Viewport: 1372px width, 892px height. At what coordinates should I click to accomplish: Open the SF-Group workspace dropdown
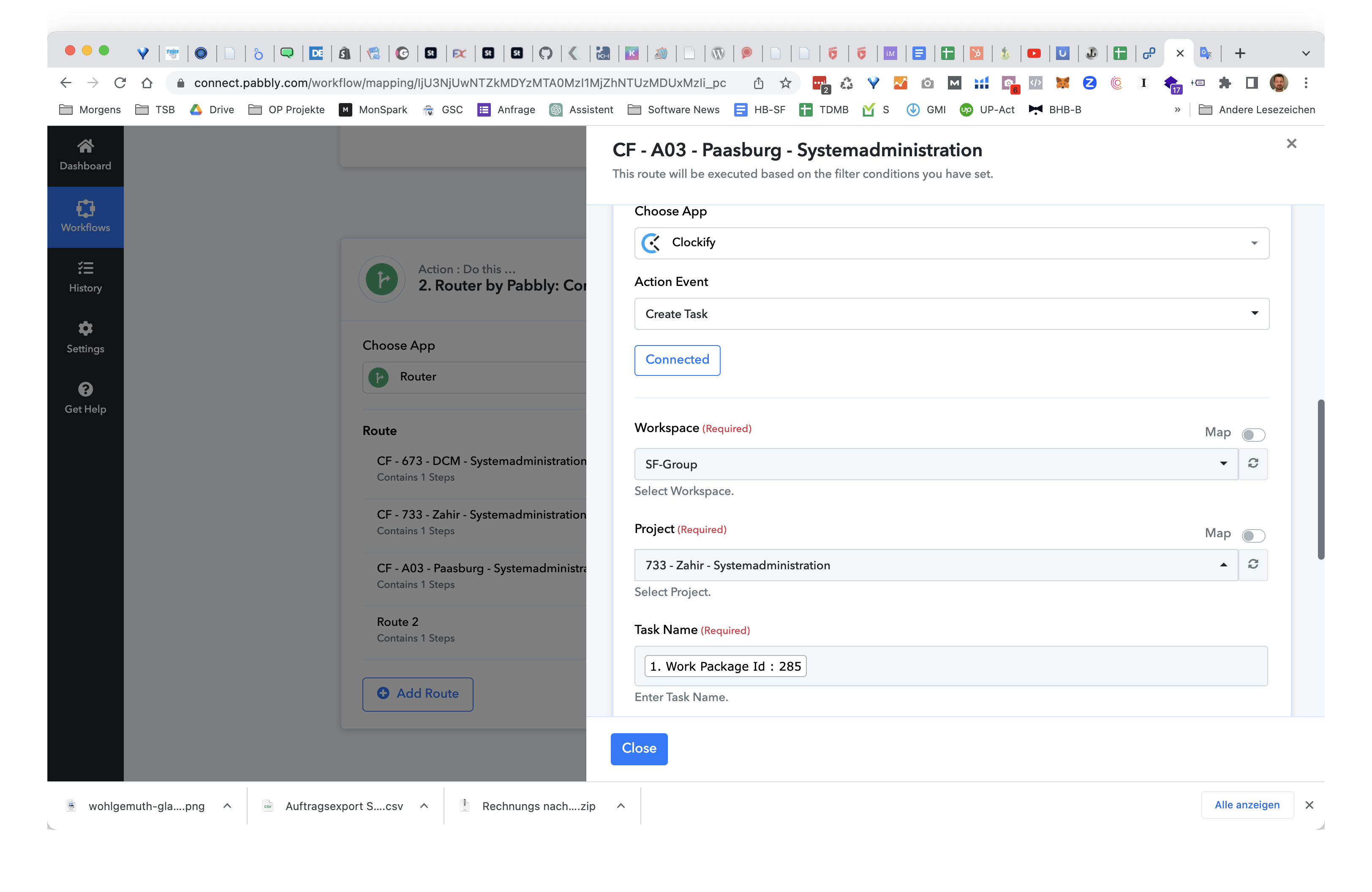(936, 464)
